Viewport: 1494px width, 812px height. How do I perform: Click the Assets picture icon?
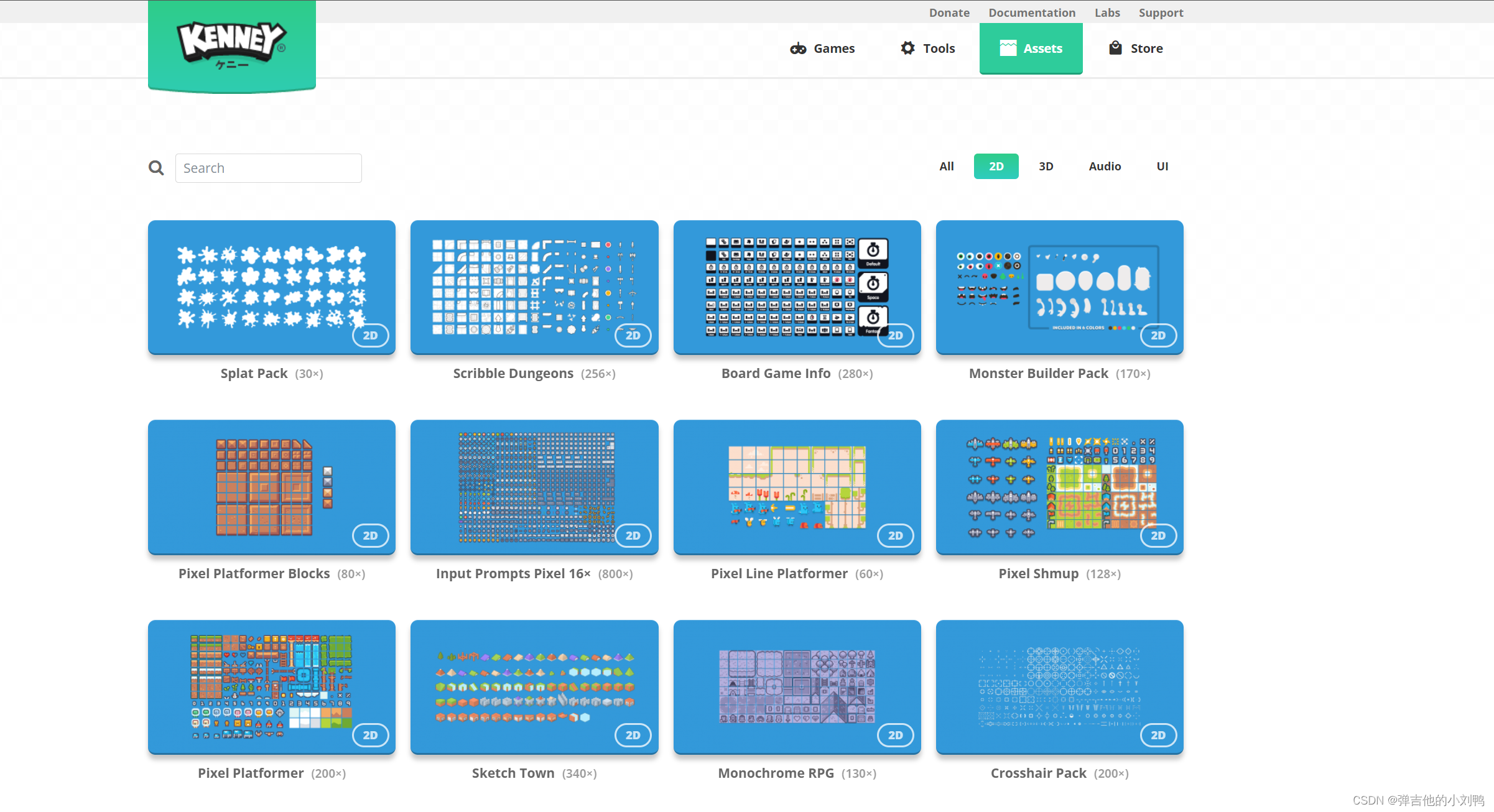click(x=1008, y=48)
